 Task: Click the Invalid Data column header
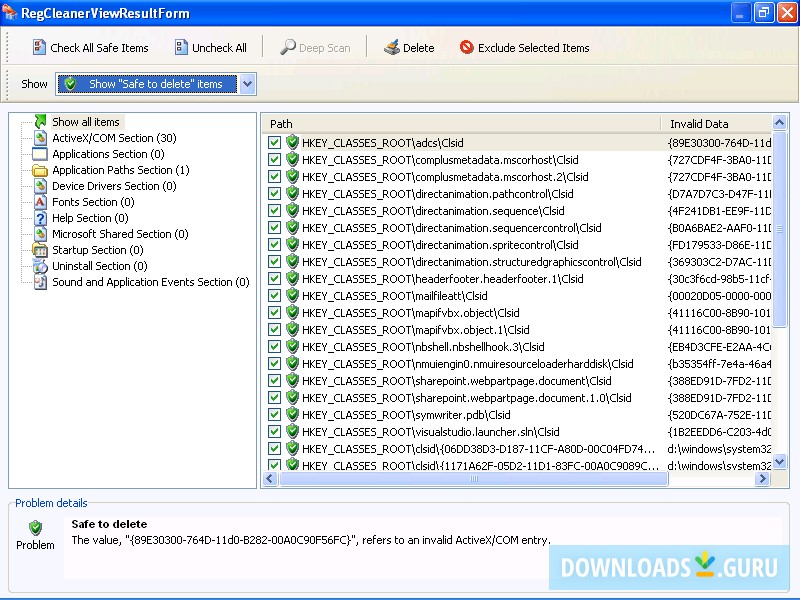pyautogui.click(x=716, y=123)
